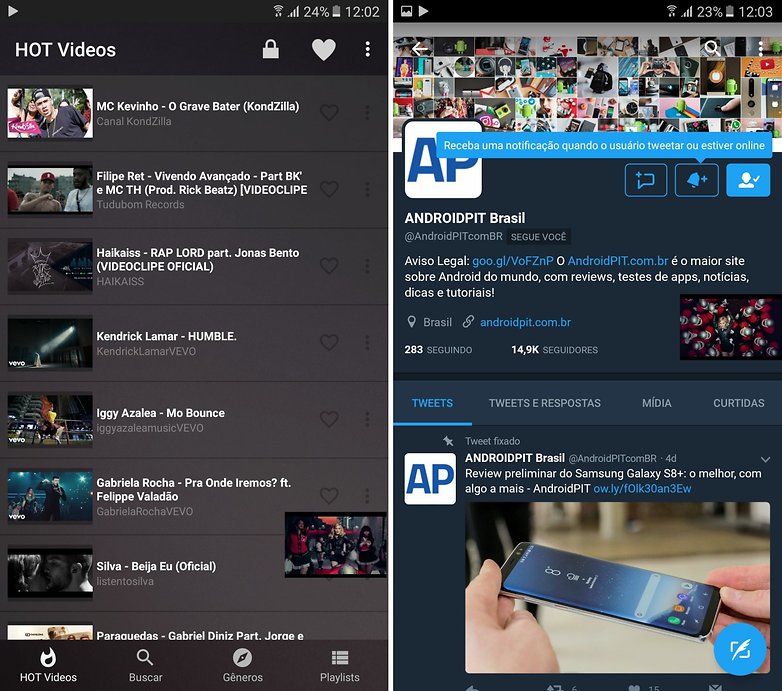Go back from ANDROIDPIT profile
This screenshot has height=691, width=782.
[x=419, y=48]
